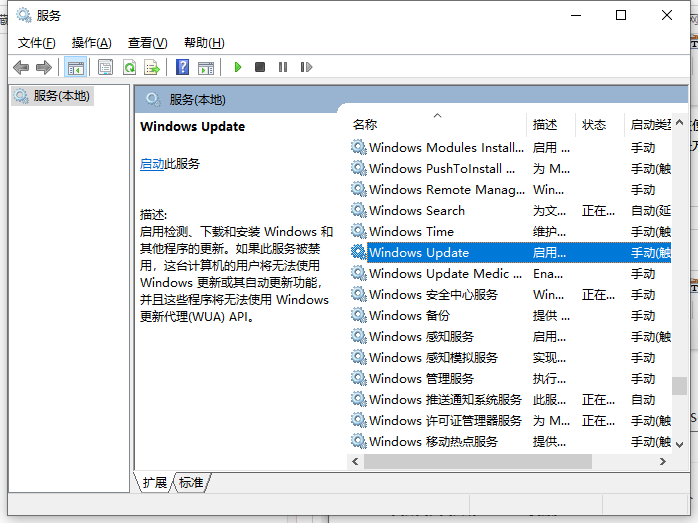Viewport: 698px width, 523px height.
Task: Click the export list toolbar icon
Action: 152,67
